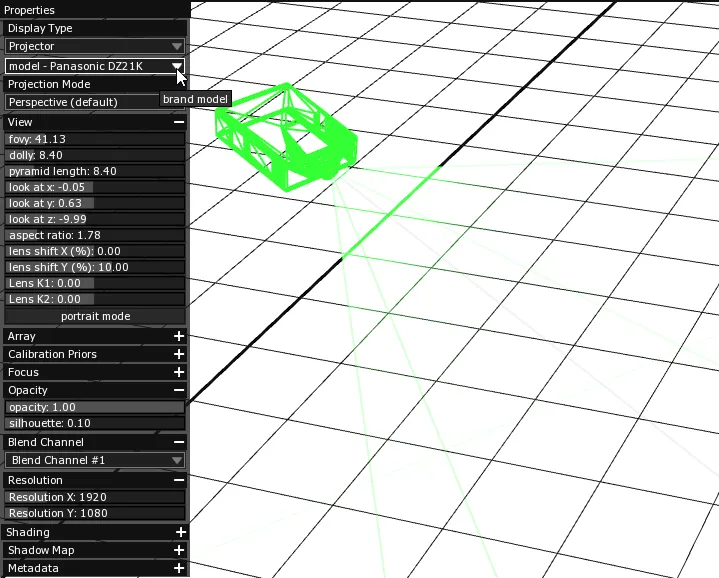Click the dolly 8.40 slider
Screen dimensions: 719x578
click(x=95, y=155)
